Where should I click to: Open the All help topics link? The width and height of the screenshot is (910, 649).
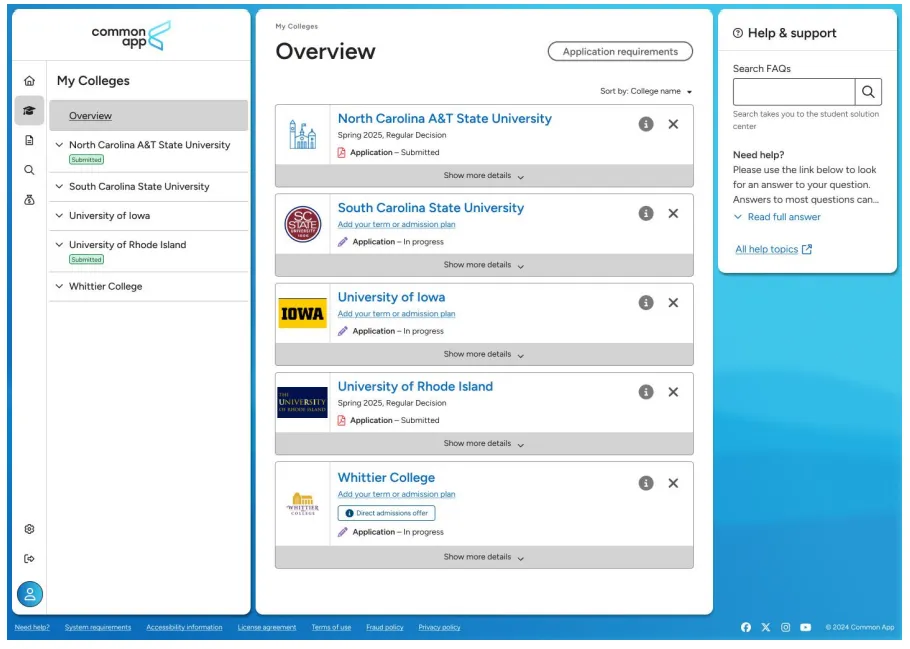pyautogui.click(x=773, y=249)
